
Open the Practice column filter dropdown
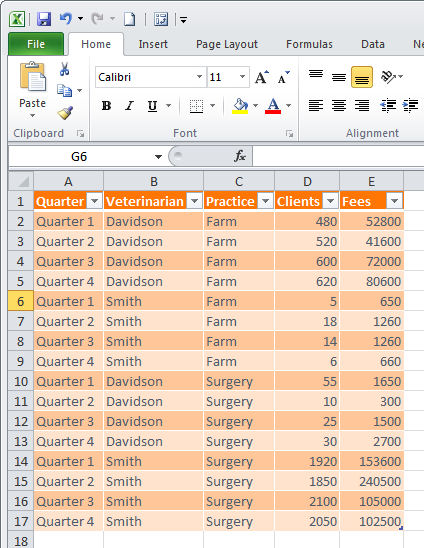(265, 201)
